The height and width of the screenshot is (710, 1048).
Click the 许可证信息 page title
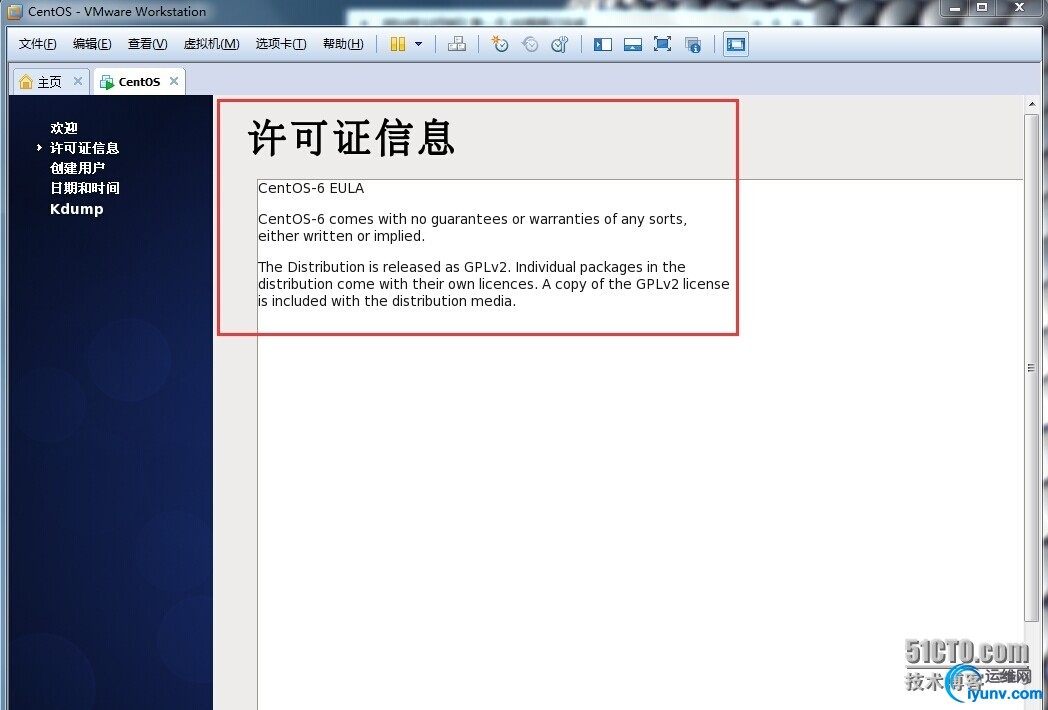pos(352,138)
